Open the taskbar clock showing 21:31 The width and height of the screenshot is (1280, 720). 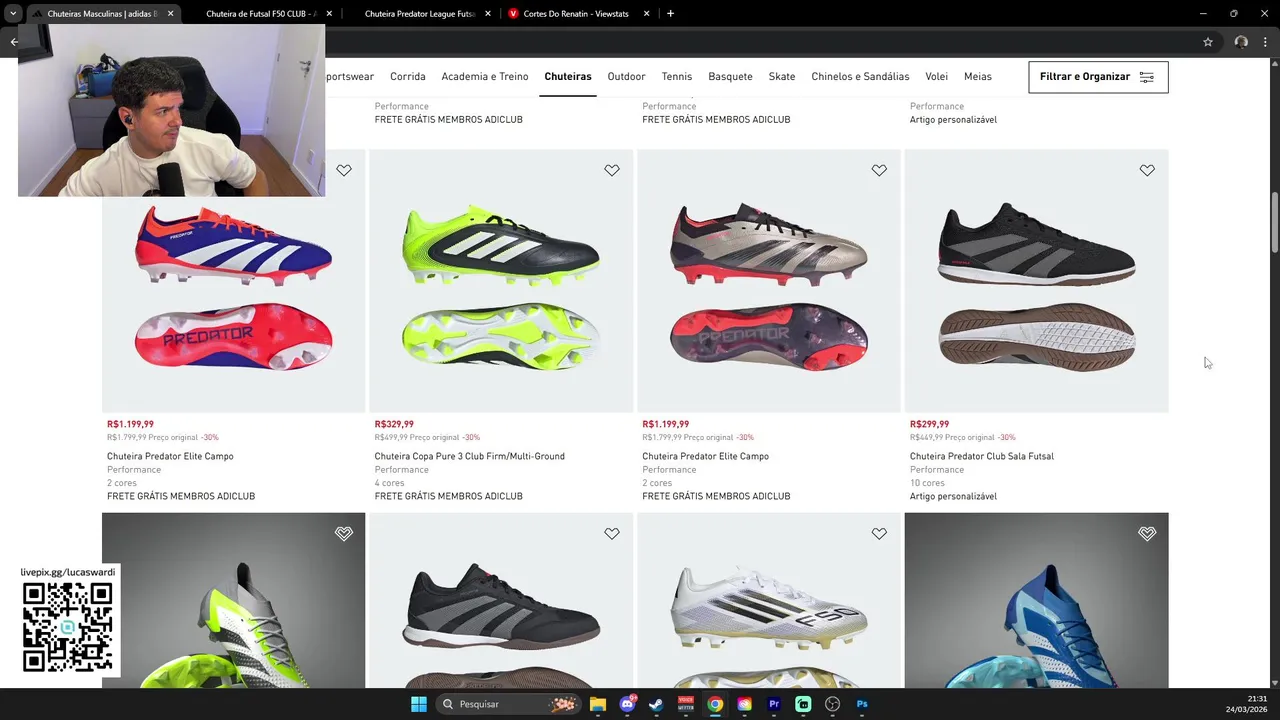click(1248, 704)
